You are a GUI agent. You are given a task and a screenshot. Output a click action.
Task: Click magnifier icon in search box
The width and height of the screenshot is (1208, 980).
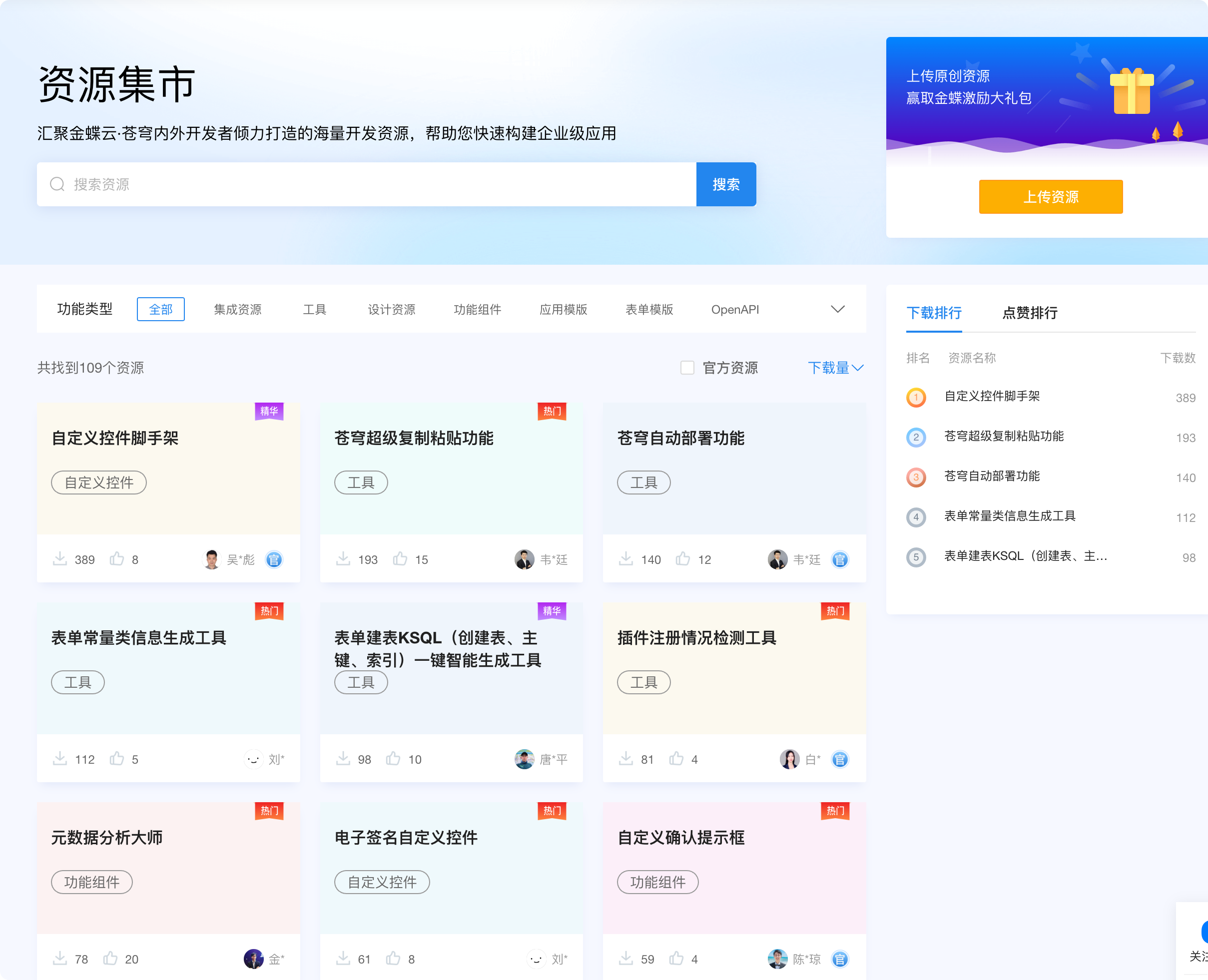[x=57, y=185]
